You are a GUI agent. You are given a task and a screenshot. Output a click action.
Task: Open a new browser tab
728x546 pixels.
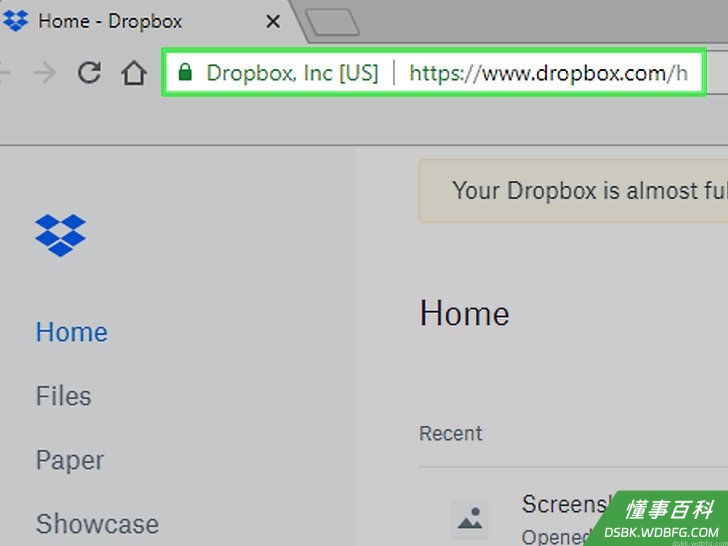(x=332, y=22)
